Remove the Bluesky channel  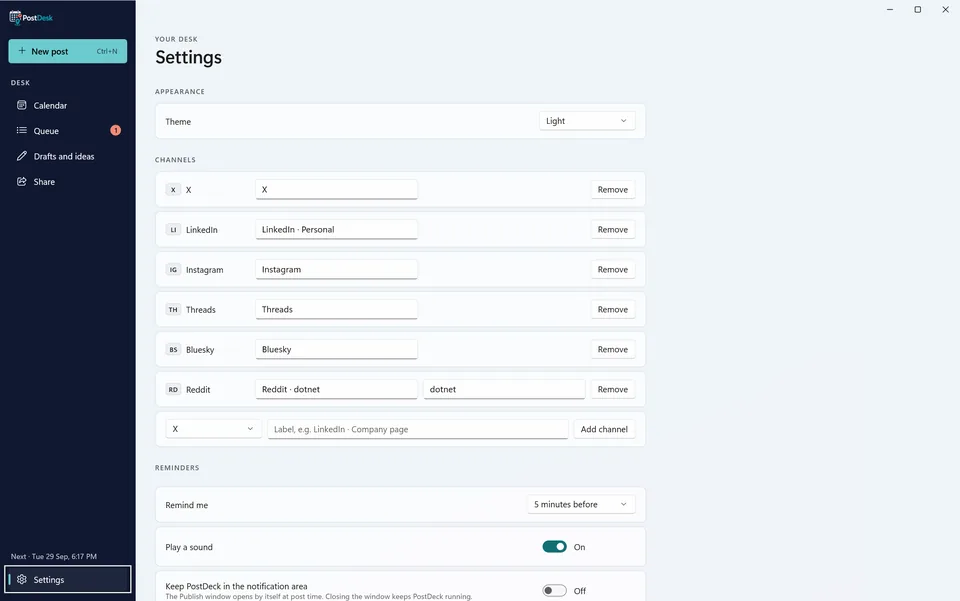(x=612, y=349)
